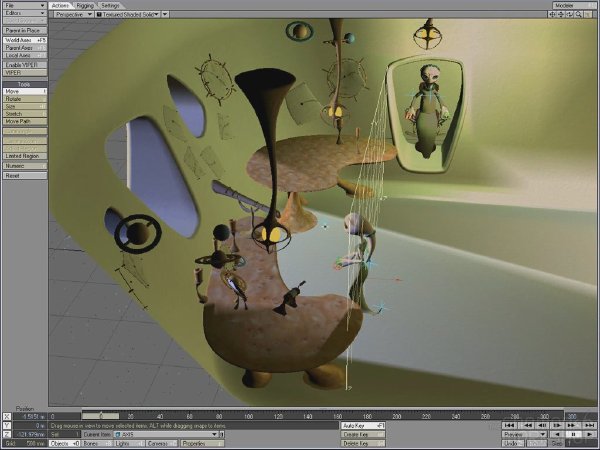The height and width of the screenshot is (450, 600).
Task: Switch to Local Axes coordinate mode
Action: [25, 55]
